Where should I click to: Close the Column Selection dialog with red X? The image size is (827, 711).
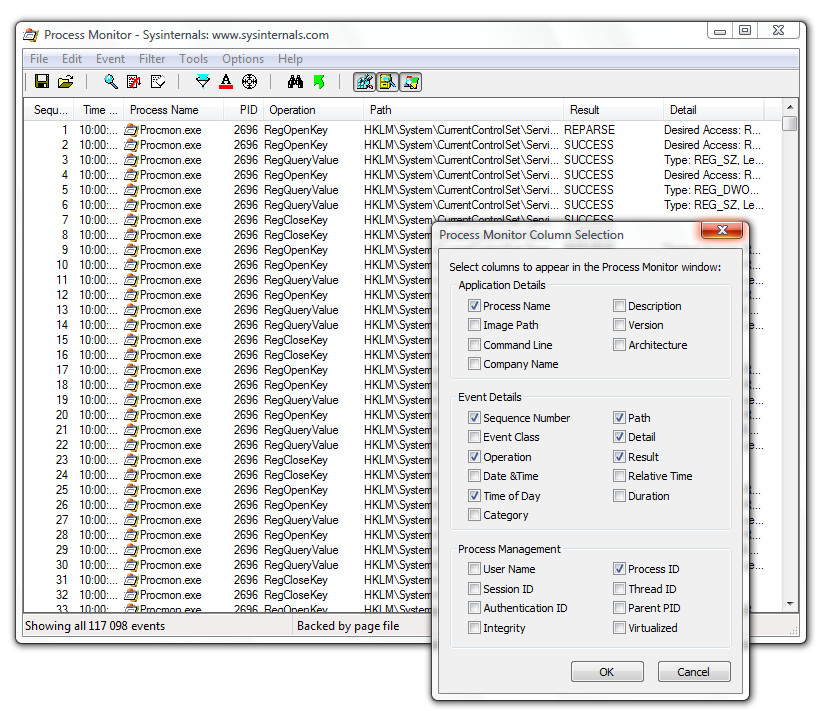pos(722,230)
